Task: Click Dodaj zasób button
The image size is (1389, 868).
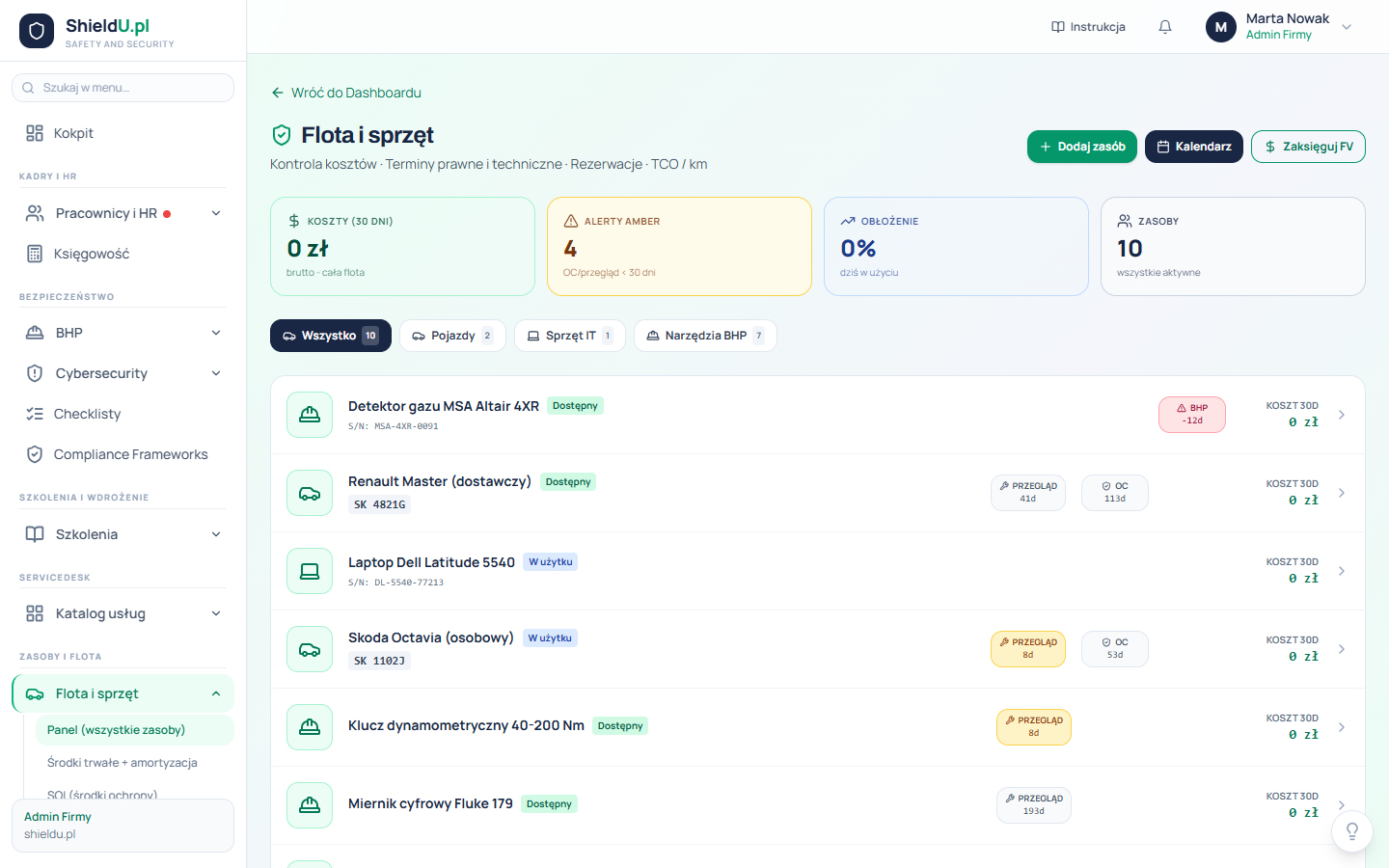Action: [1082, 147]
